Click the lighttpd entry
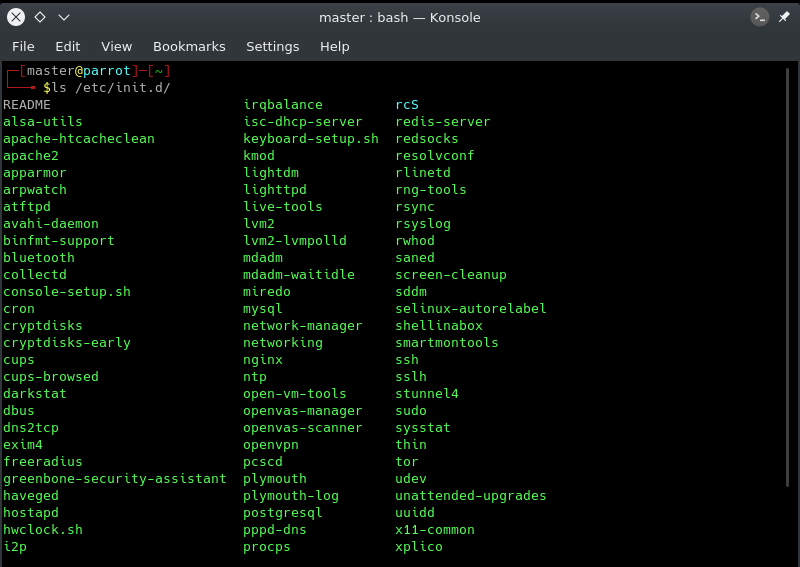 pos(275,189)
